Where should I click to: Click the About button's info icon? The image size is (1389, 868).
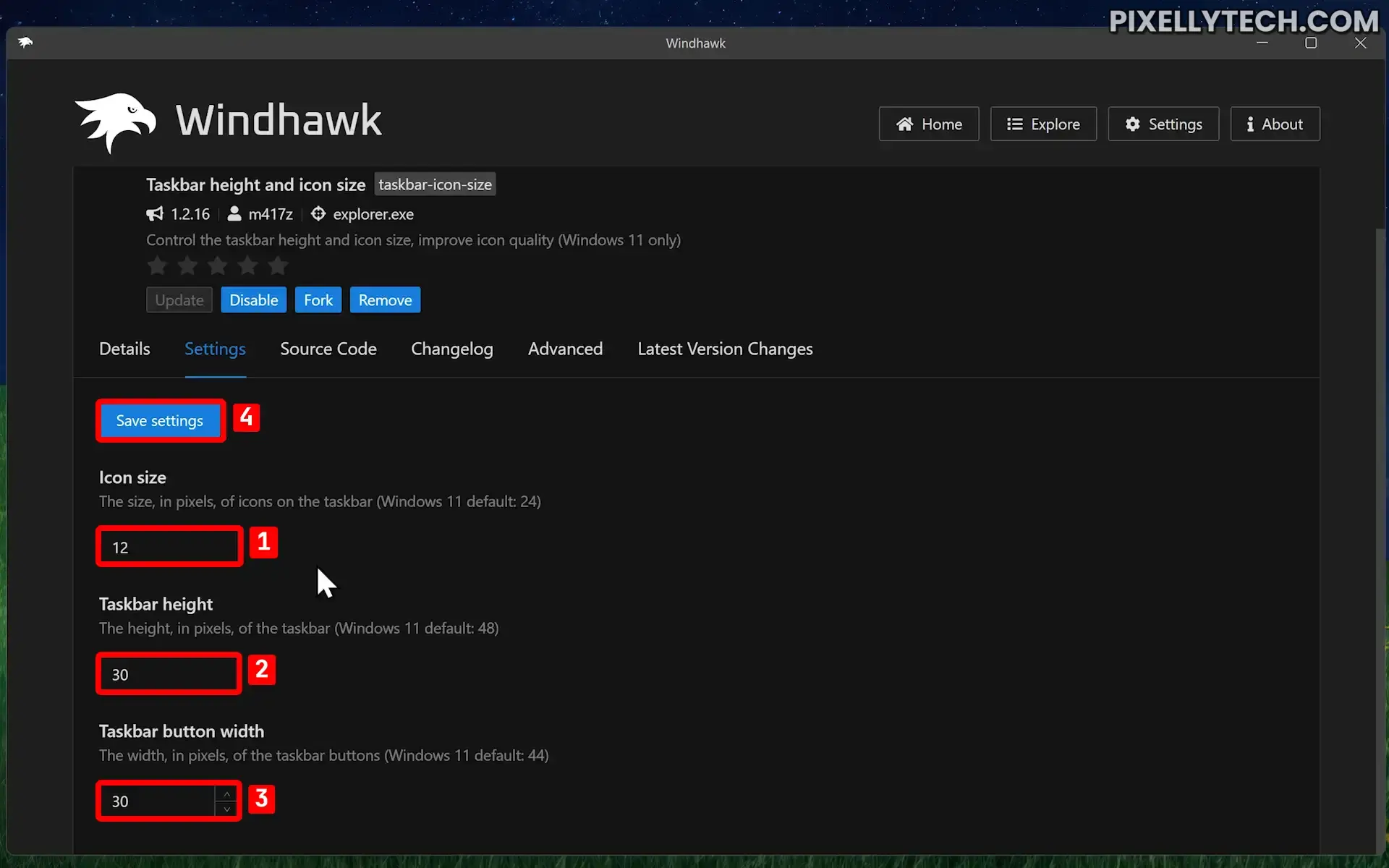pos(1250,124)
